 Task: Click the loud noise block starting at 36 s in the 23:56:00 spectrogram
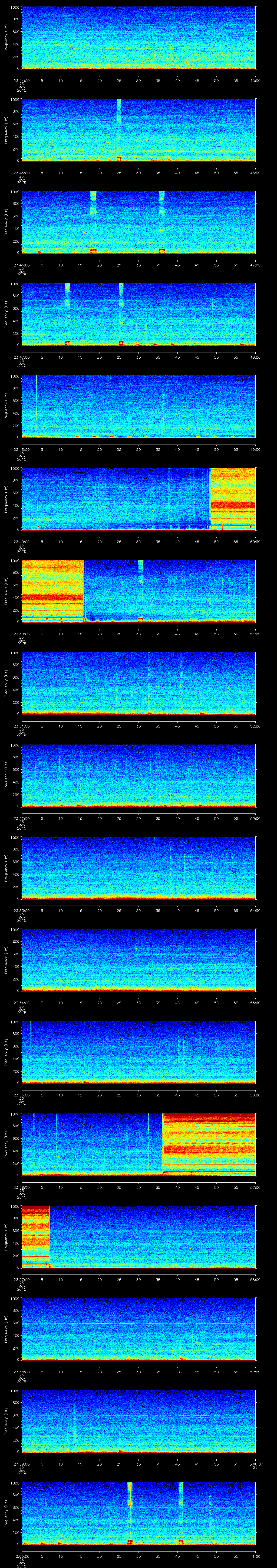click(x=209, y=1144)
